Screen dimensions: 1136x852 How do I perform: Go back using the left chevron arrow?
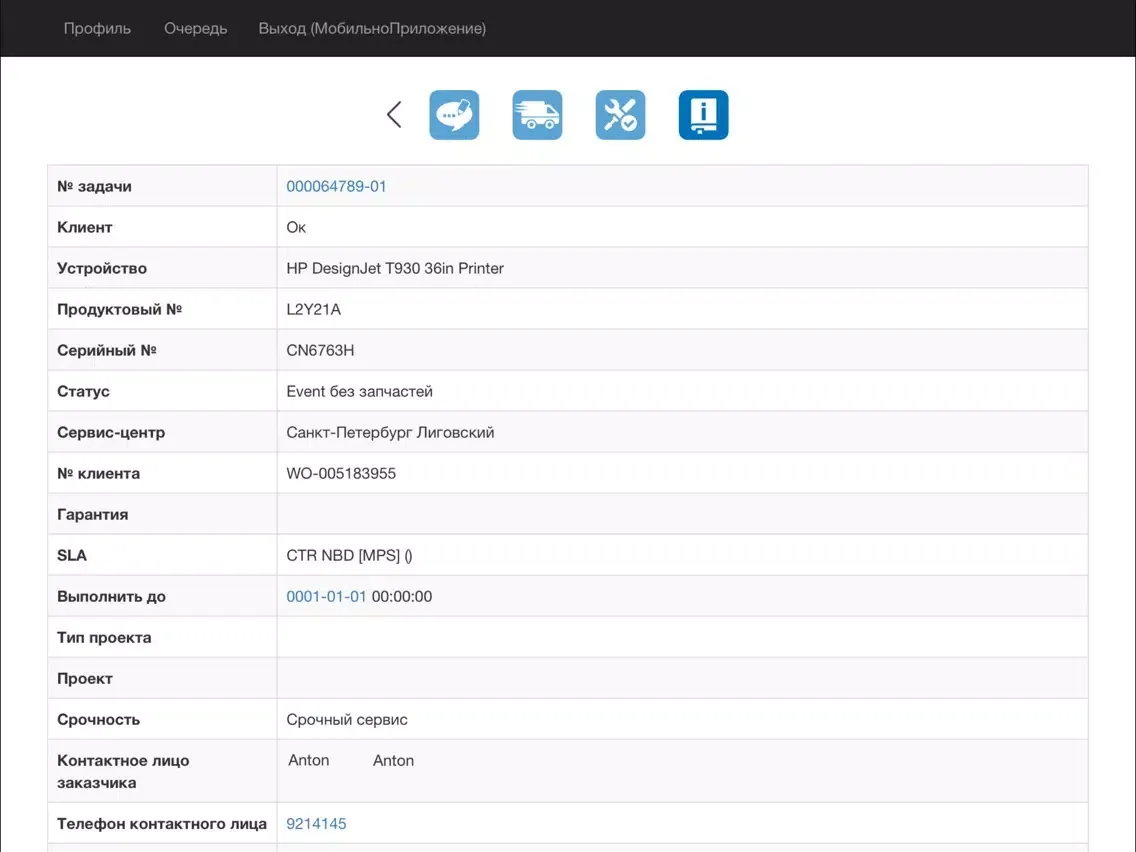click(394, 114)
